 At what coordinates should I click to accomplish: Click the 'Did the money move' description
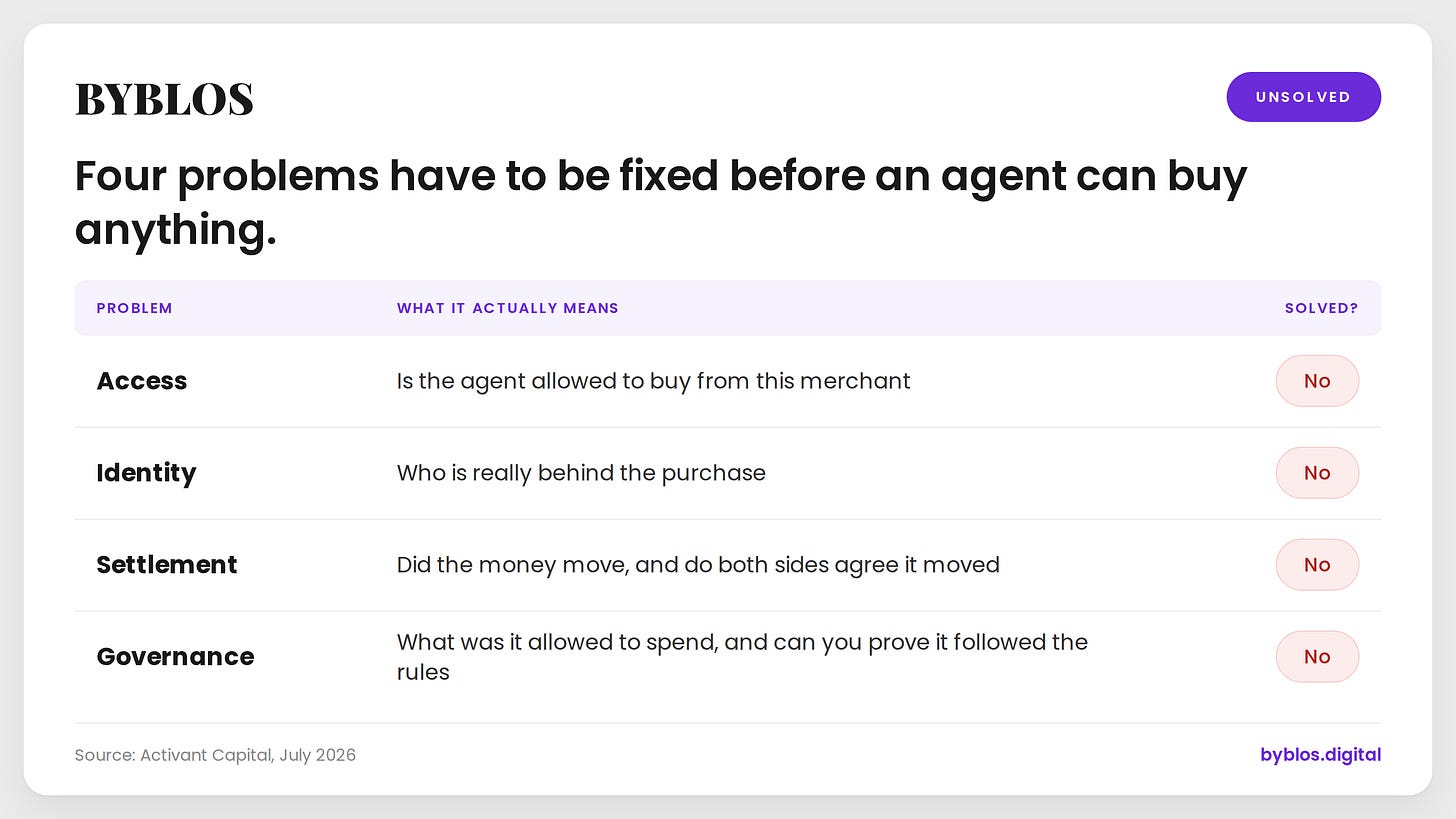(x=698, y=565)
